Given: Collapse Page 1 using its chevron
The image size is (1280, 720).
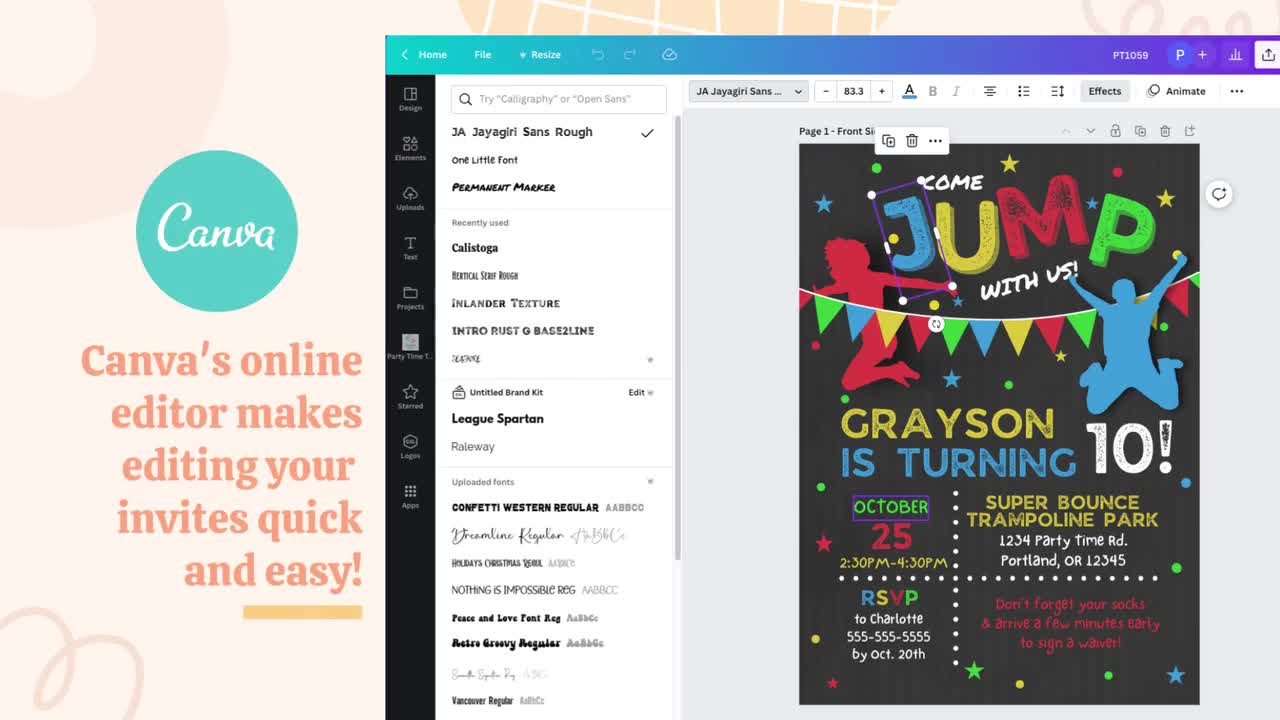Looking at the screenshot, I should pyautogui.click(x=1090, y=131).
